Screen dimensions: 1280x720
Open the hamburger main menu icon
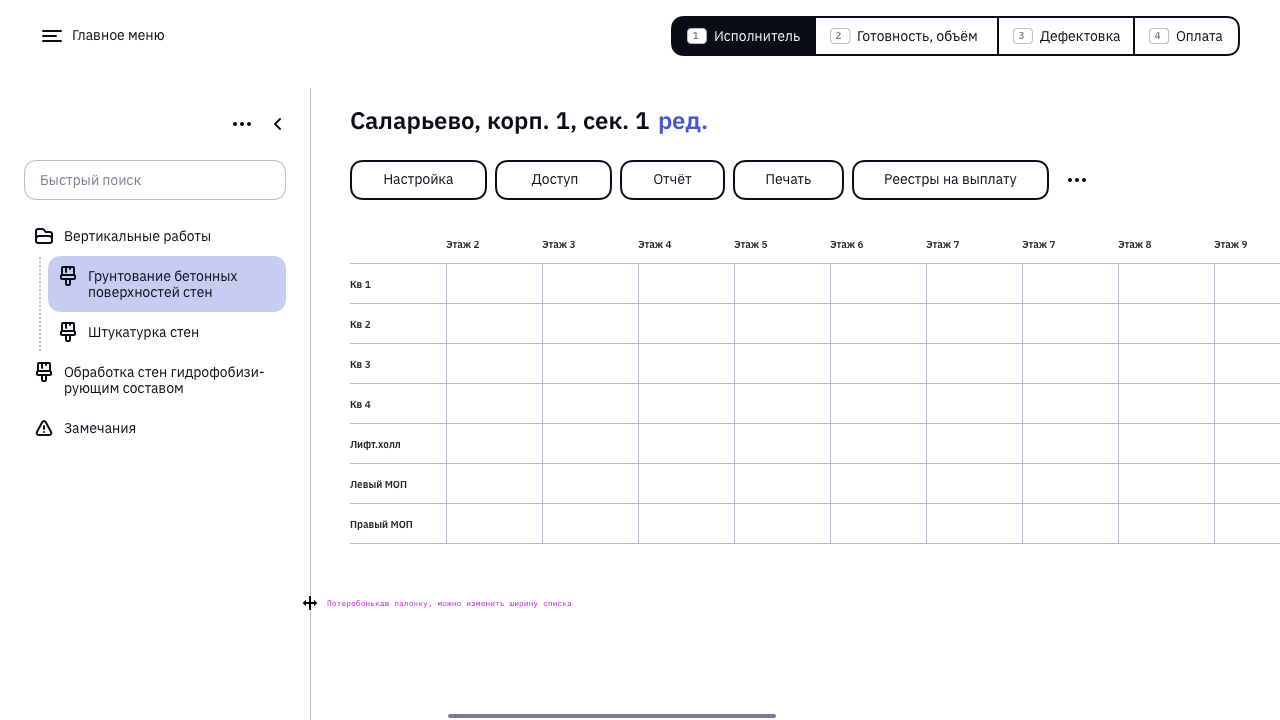[52, 36]
